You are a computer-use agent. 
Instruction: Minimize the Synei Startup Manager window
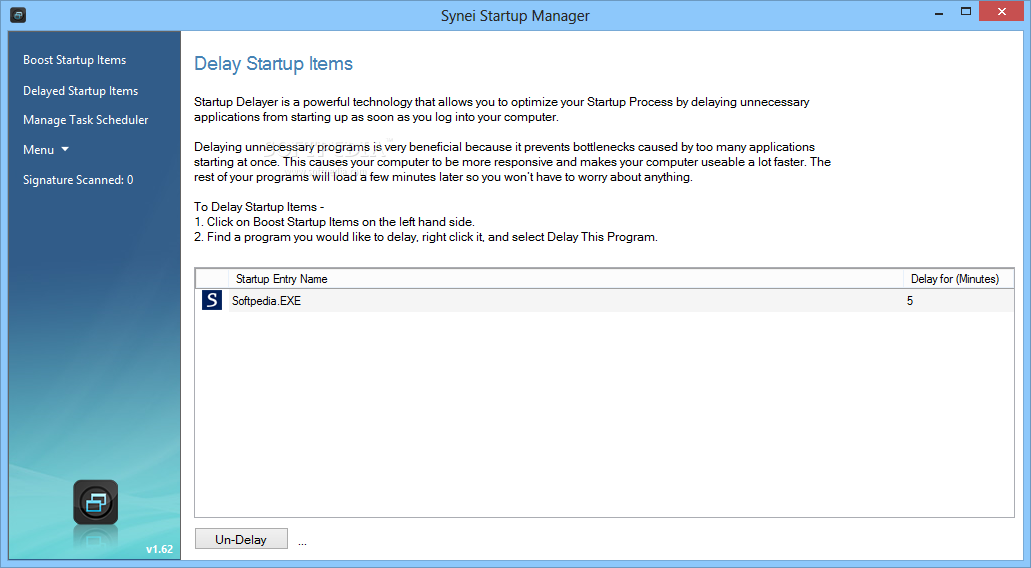tap(940, 12)
